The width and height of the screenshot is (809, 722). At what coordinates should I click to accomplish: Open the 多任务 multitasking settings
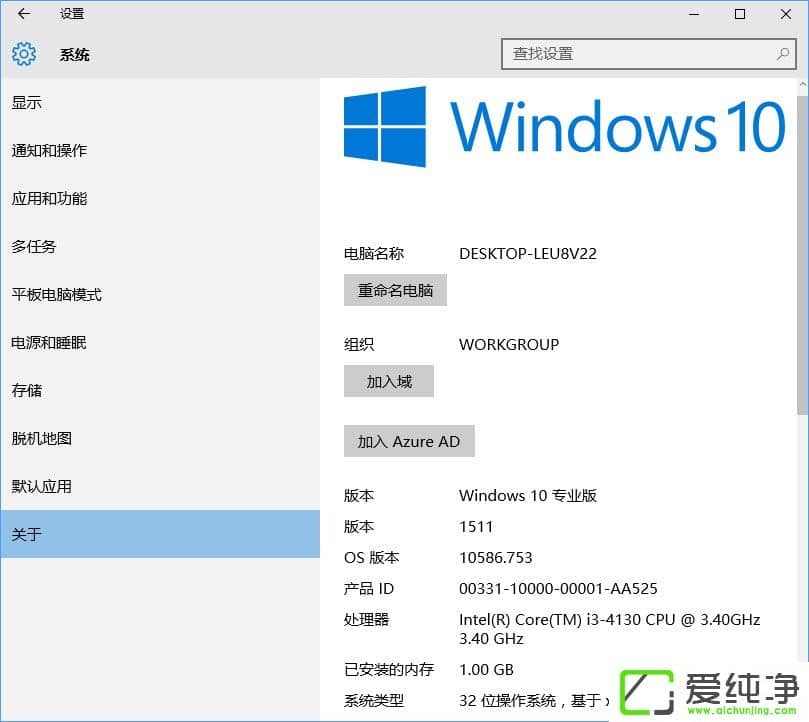(35, 246)
